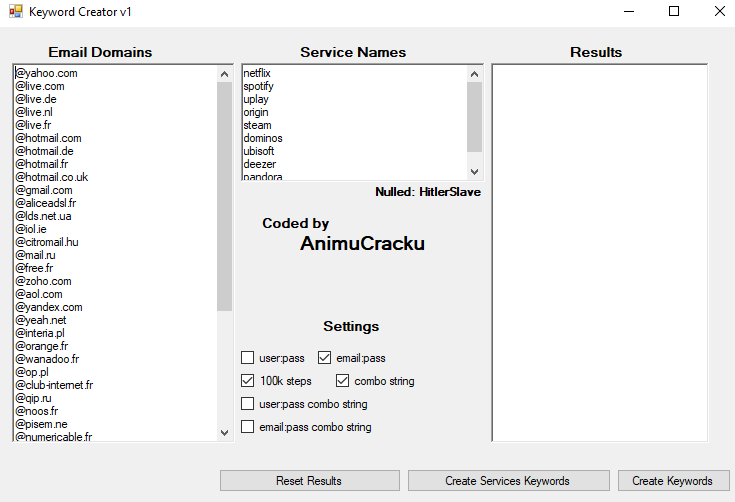Disable the 100k steps checkbox
This screenshot has width=735, height=502.
(248, 381)
